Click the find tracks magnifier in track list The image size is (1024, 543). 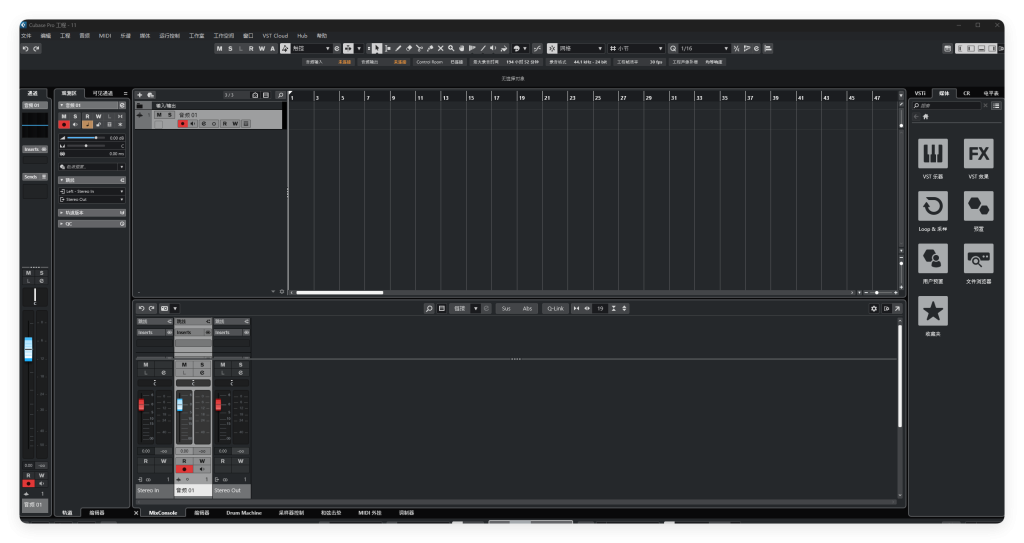280,95
